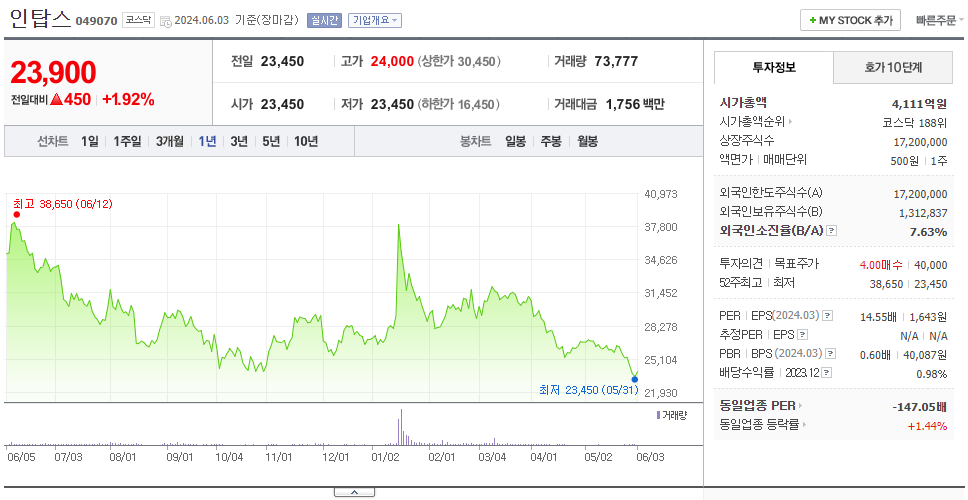Select 1년 line chart period
The width and height of the screenshot is (968, 500).
[x=207, y=141]
